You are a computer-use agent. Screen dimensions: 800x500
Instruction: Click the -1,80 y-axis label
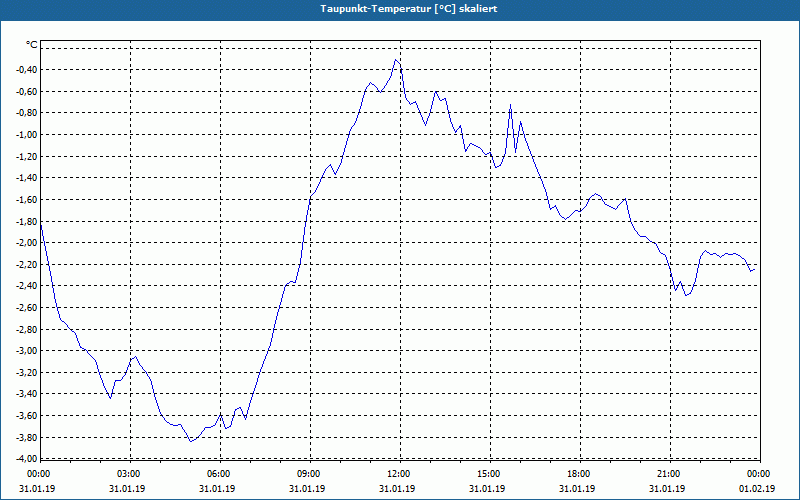coord(28,221)
